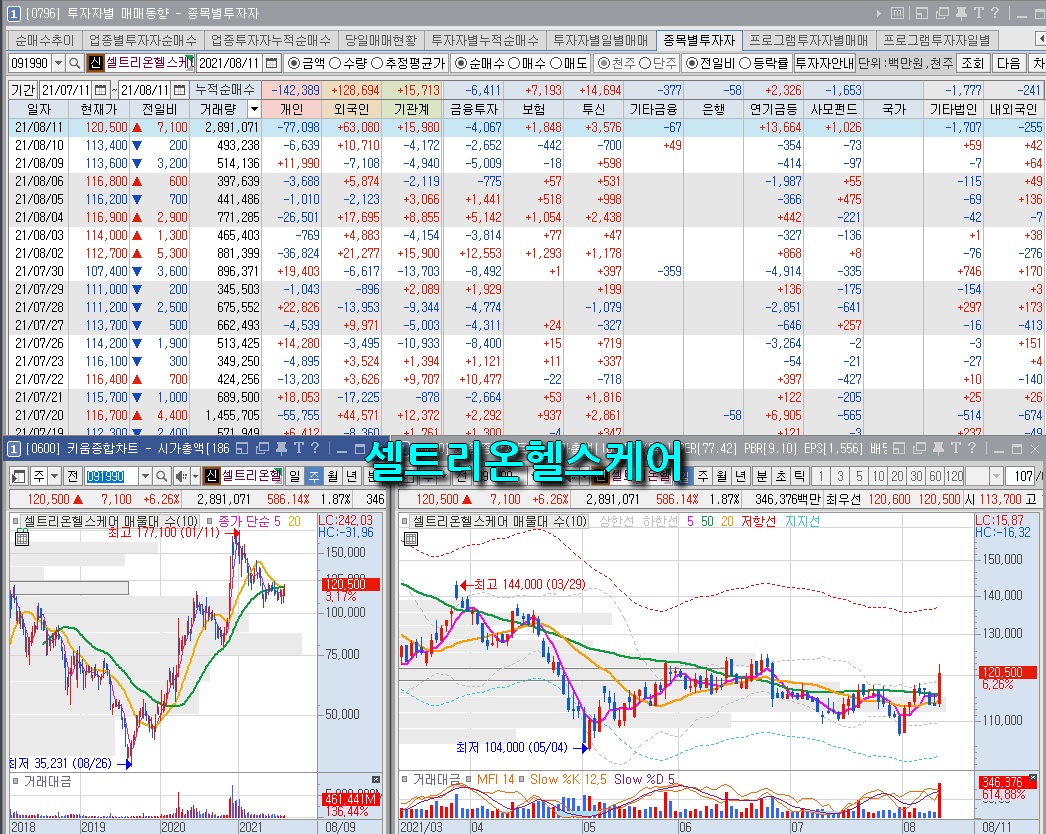Click 기관계 column header
1046x834 pixels.
point(412,109)
